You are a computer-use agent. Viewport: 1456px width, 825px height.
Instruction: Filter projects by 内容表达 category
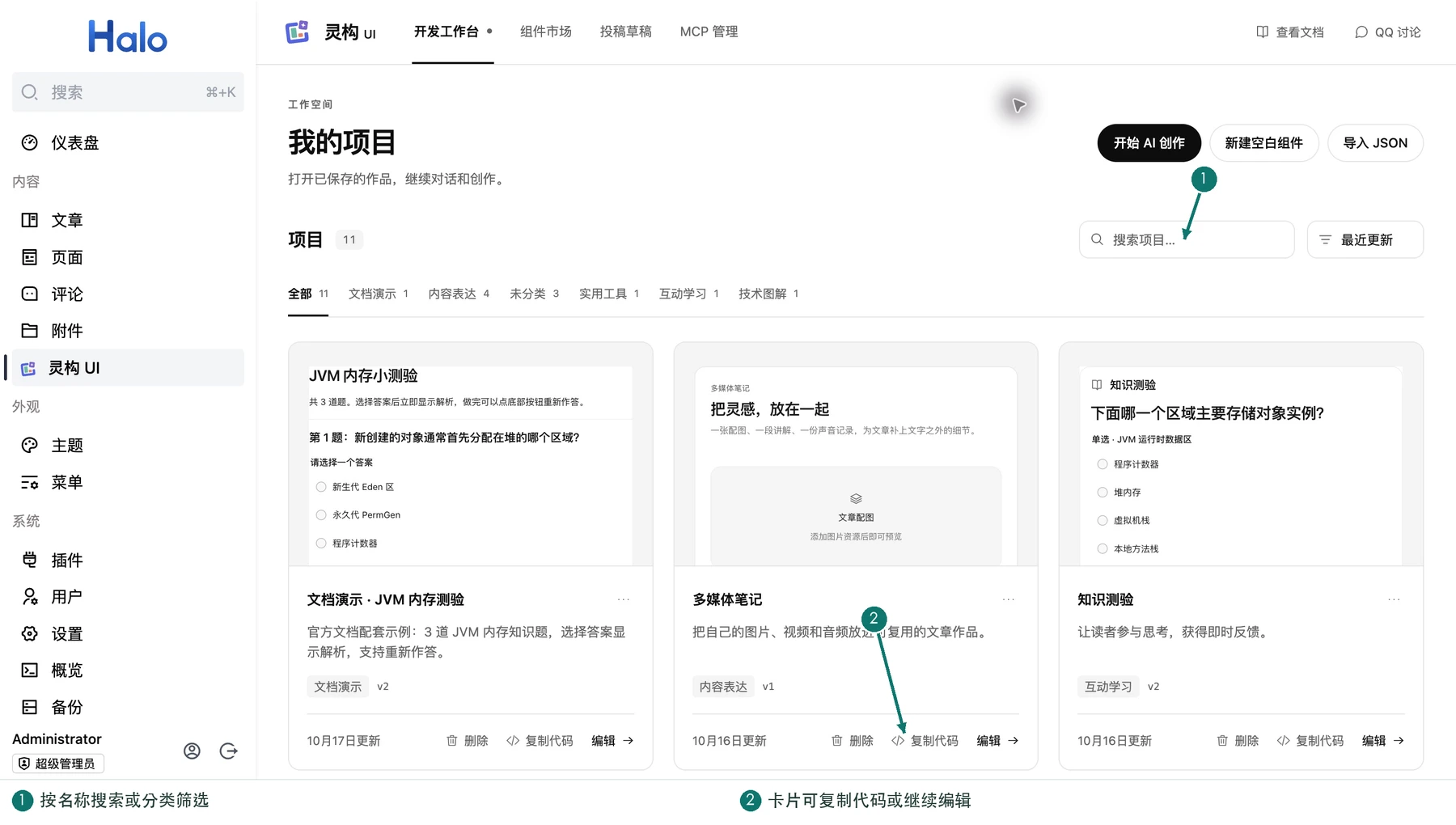pos(459,294)
